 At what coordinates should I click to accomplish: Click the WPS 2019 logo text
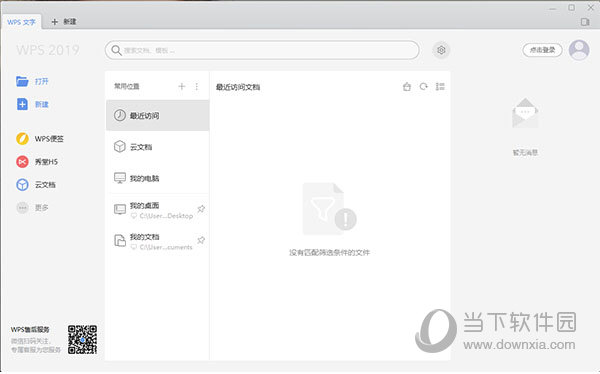(48, 50)
